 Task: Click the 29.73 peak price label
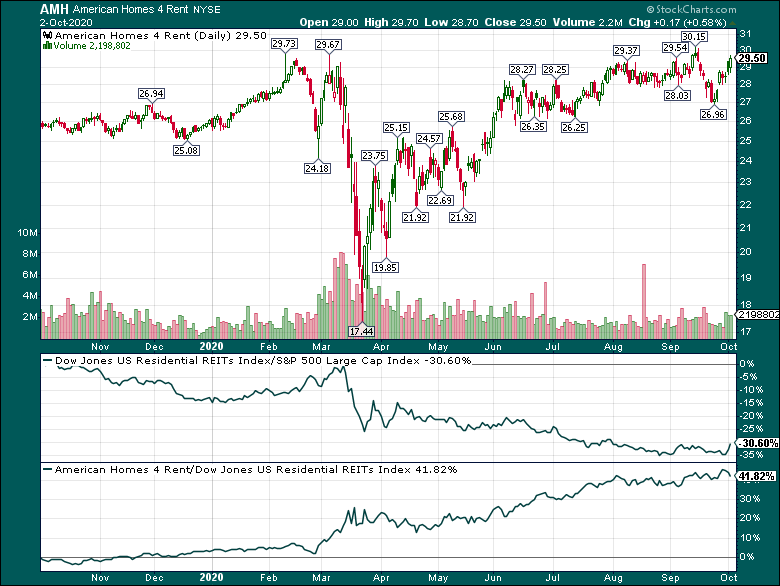point(285,44)
